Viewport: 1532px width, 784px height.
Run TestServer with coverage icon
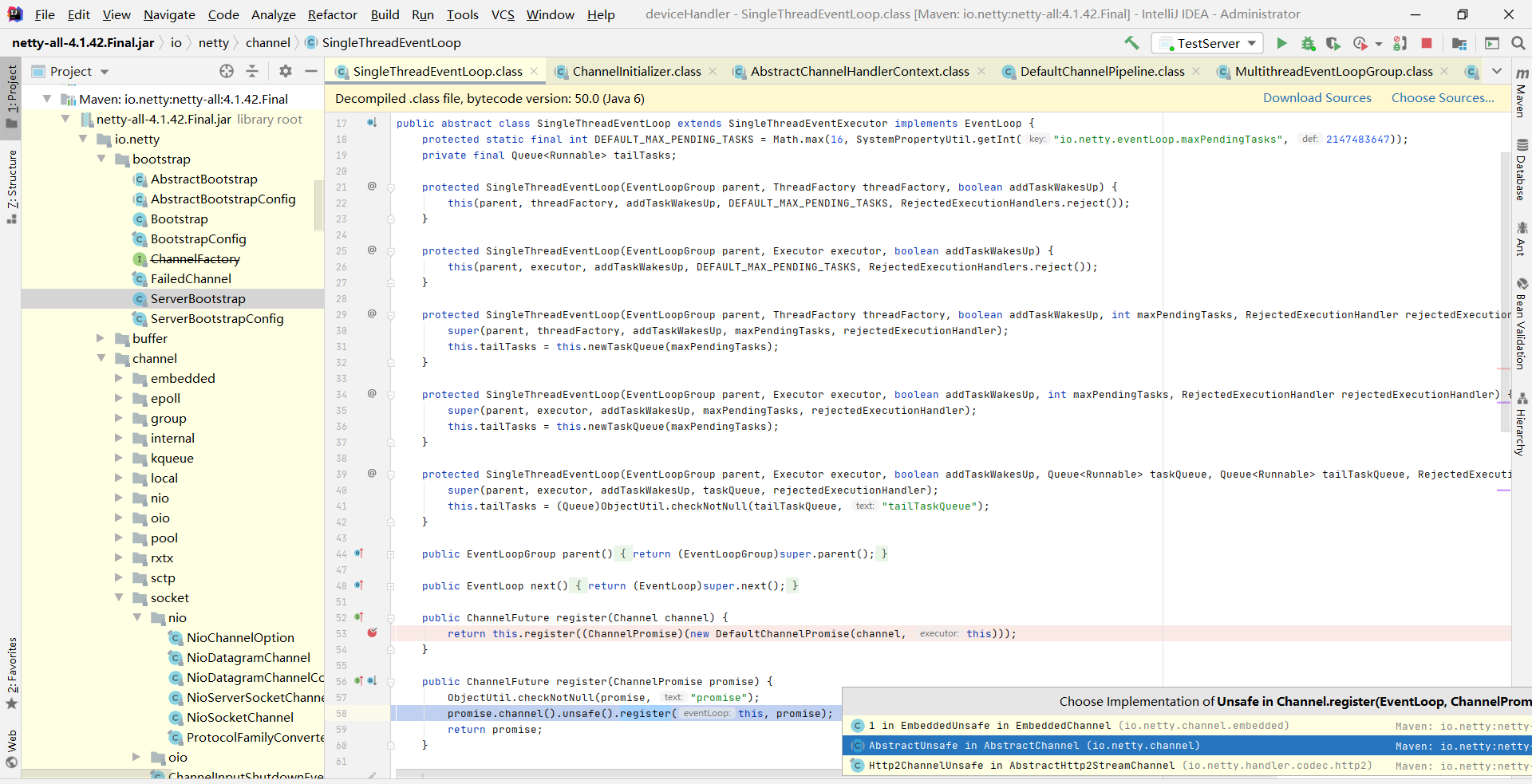click(x=1333, y=43)
